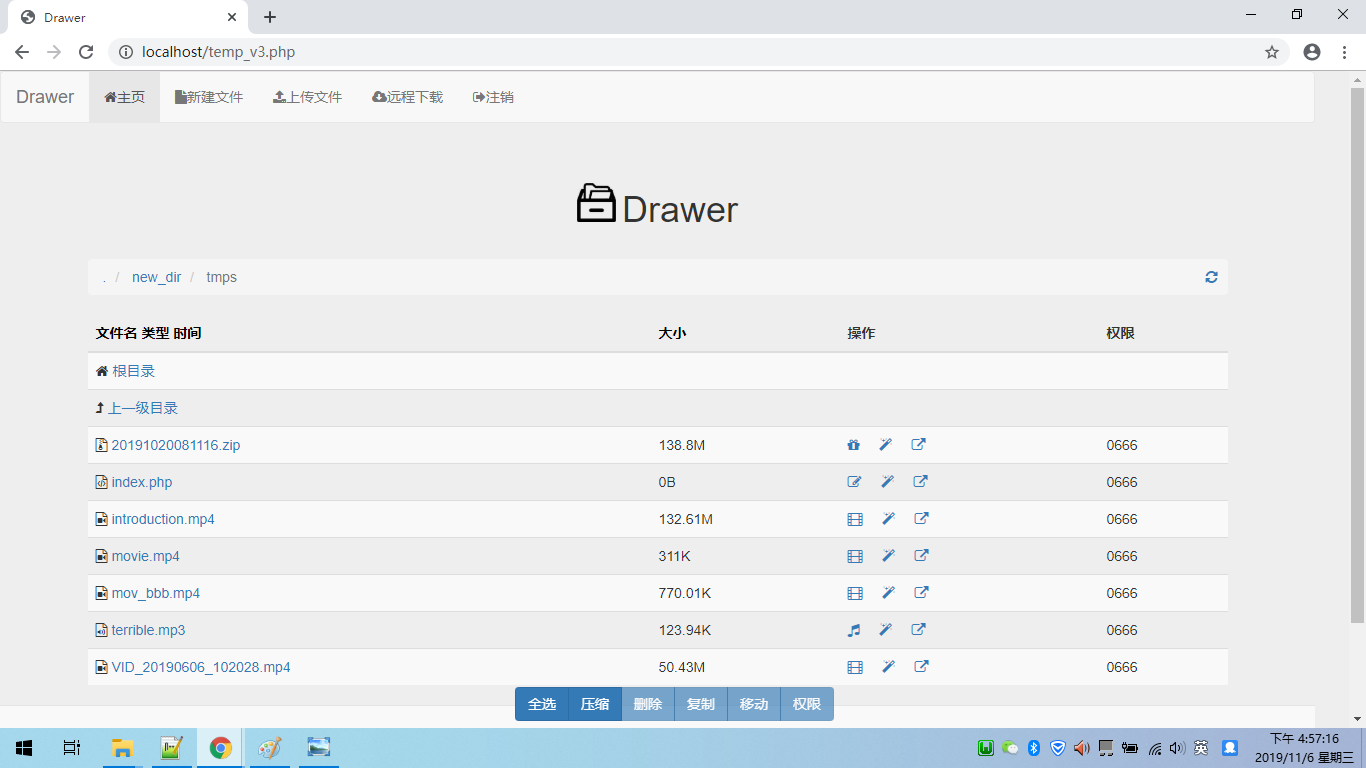Open 上传文件 in the navbar
The width and height of the screenshot is (1366, 768).
(x=308, y=97)
